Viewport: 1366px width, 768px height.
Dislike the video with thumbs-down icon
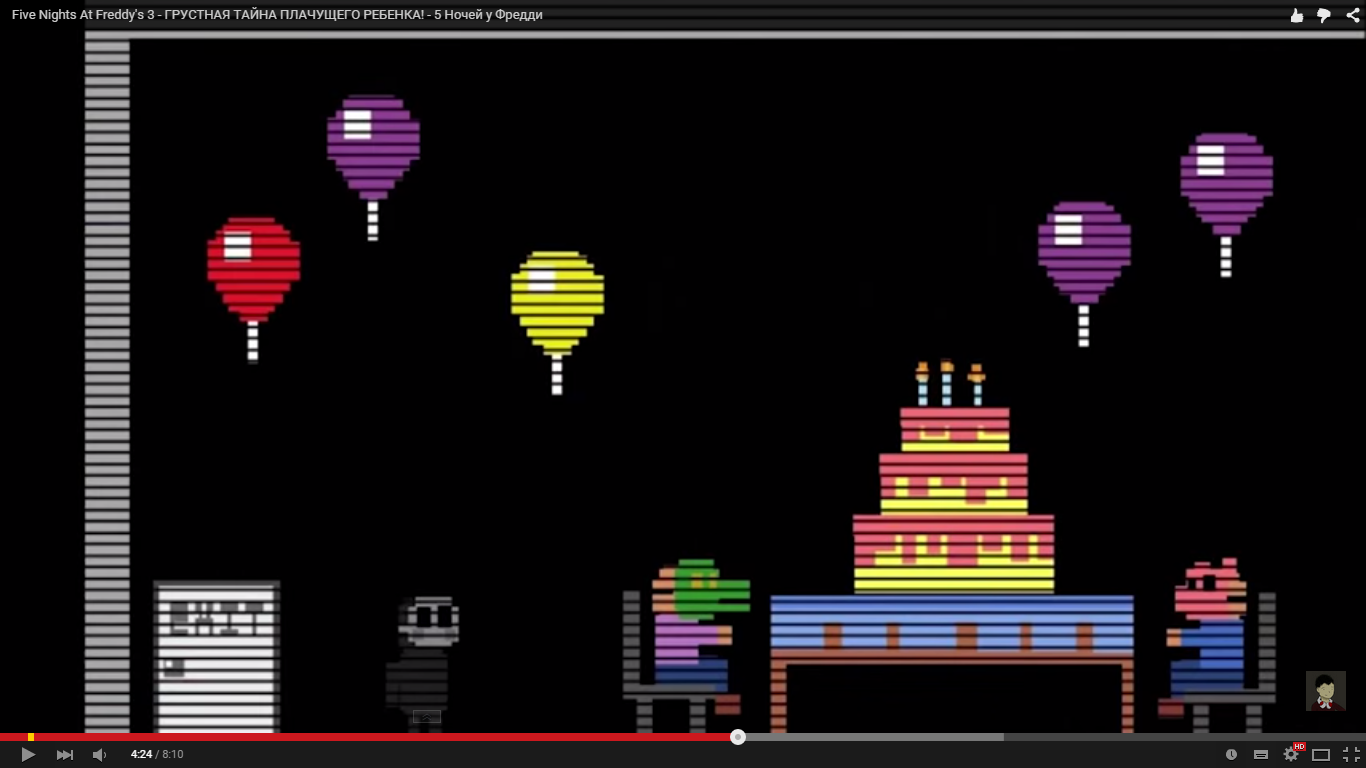pyautogui.click(x=1324, y=15)
